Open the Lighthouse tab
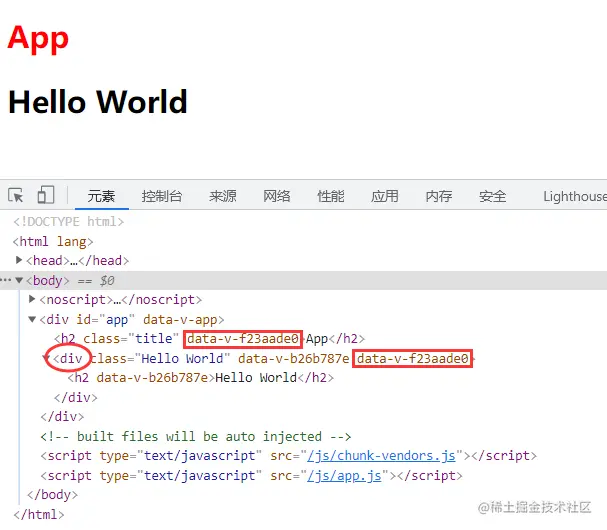Image resolution: width=607 pixels, height=530 pixels. coord(575,196)
